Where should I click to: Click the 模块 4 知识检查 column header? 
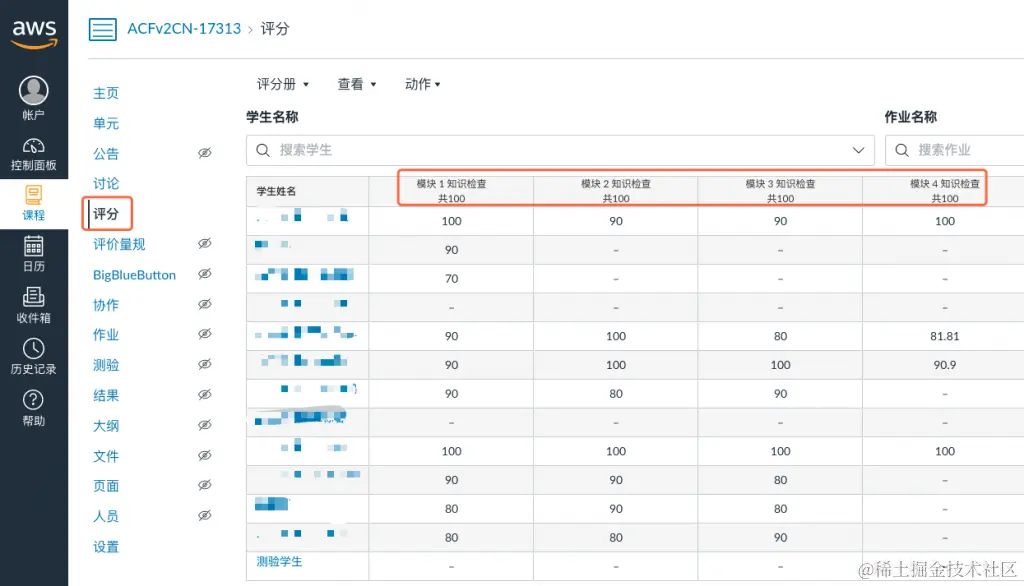pos(944,191)
